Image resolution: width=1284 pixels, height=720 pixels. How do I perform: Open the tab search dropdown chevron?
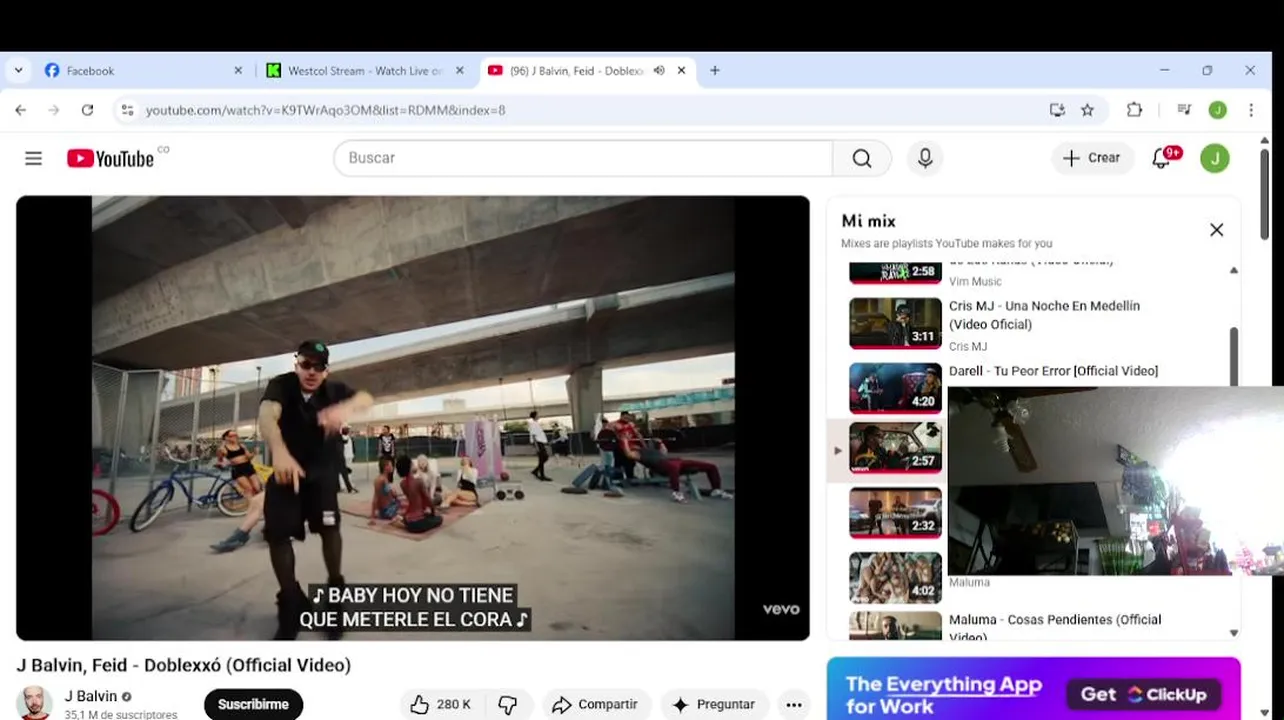click(18, 71)
